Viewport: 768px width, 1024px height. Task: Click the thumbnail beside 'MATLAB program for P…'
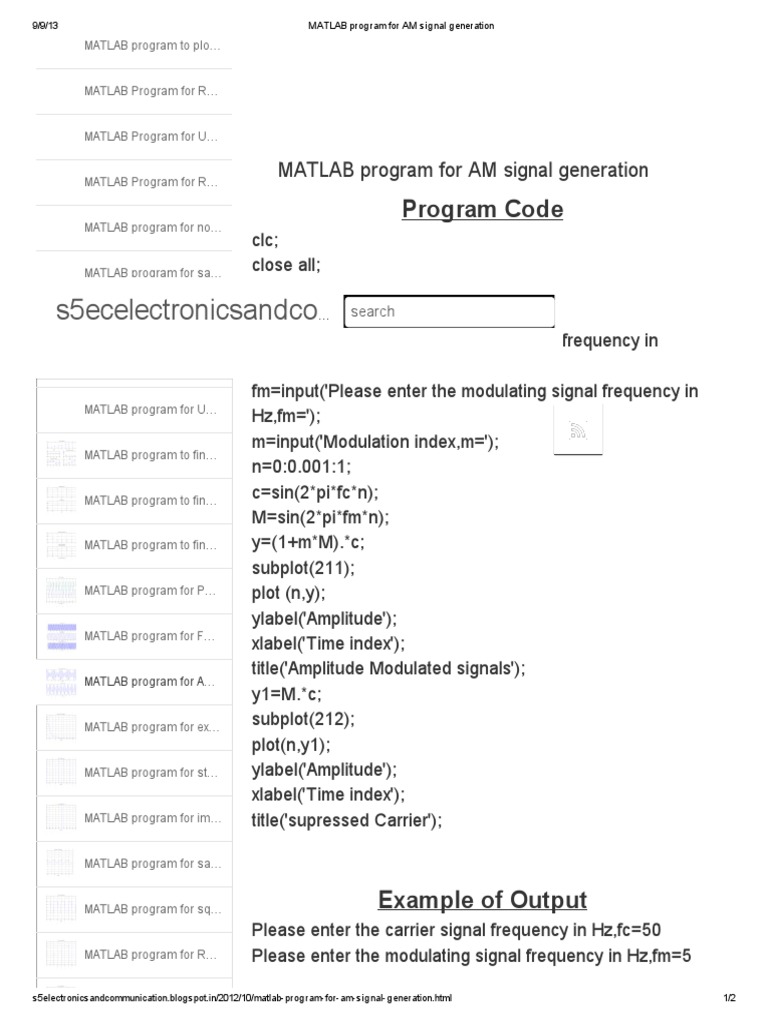coord(61,591)
